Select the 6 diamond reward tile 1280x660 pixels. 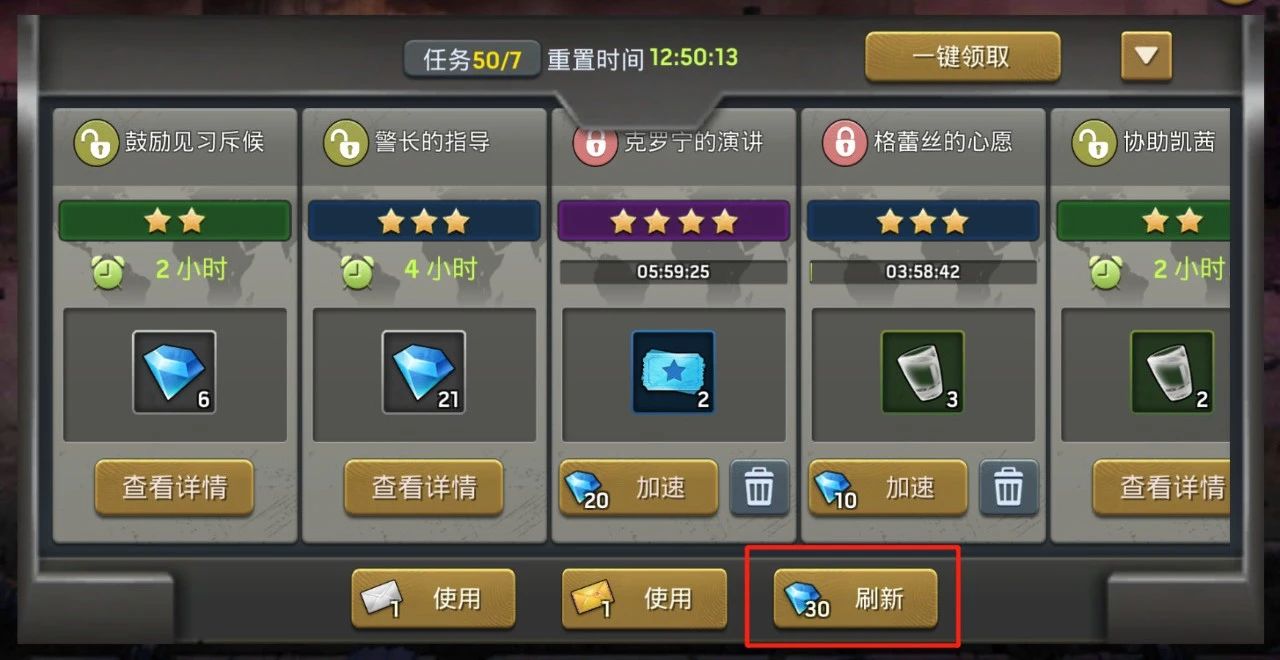[x=174, y=372]
